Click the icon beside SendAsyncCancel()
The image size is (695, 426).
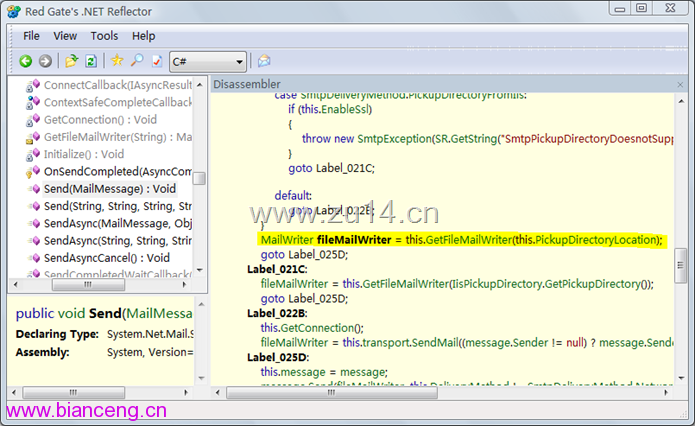35,258
